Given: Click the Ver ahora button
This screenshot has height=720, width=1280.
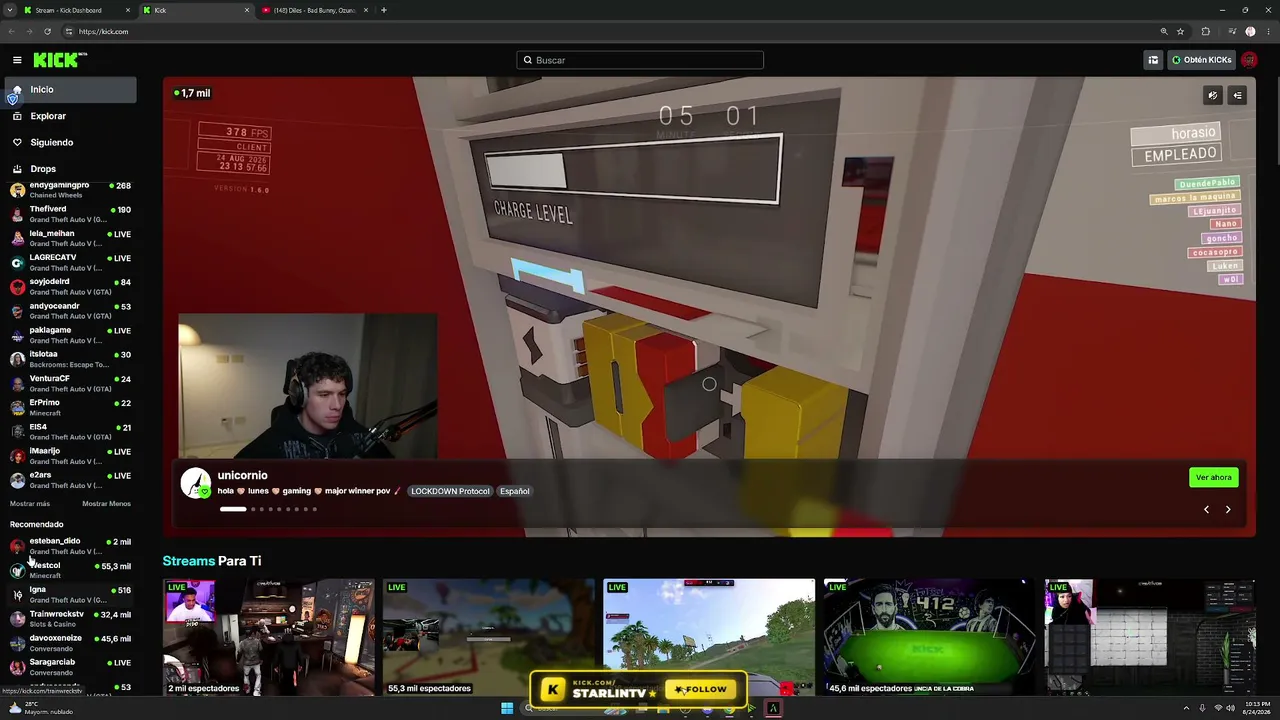Looking at the screenshot, I should click(1214, 477).
